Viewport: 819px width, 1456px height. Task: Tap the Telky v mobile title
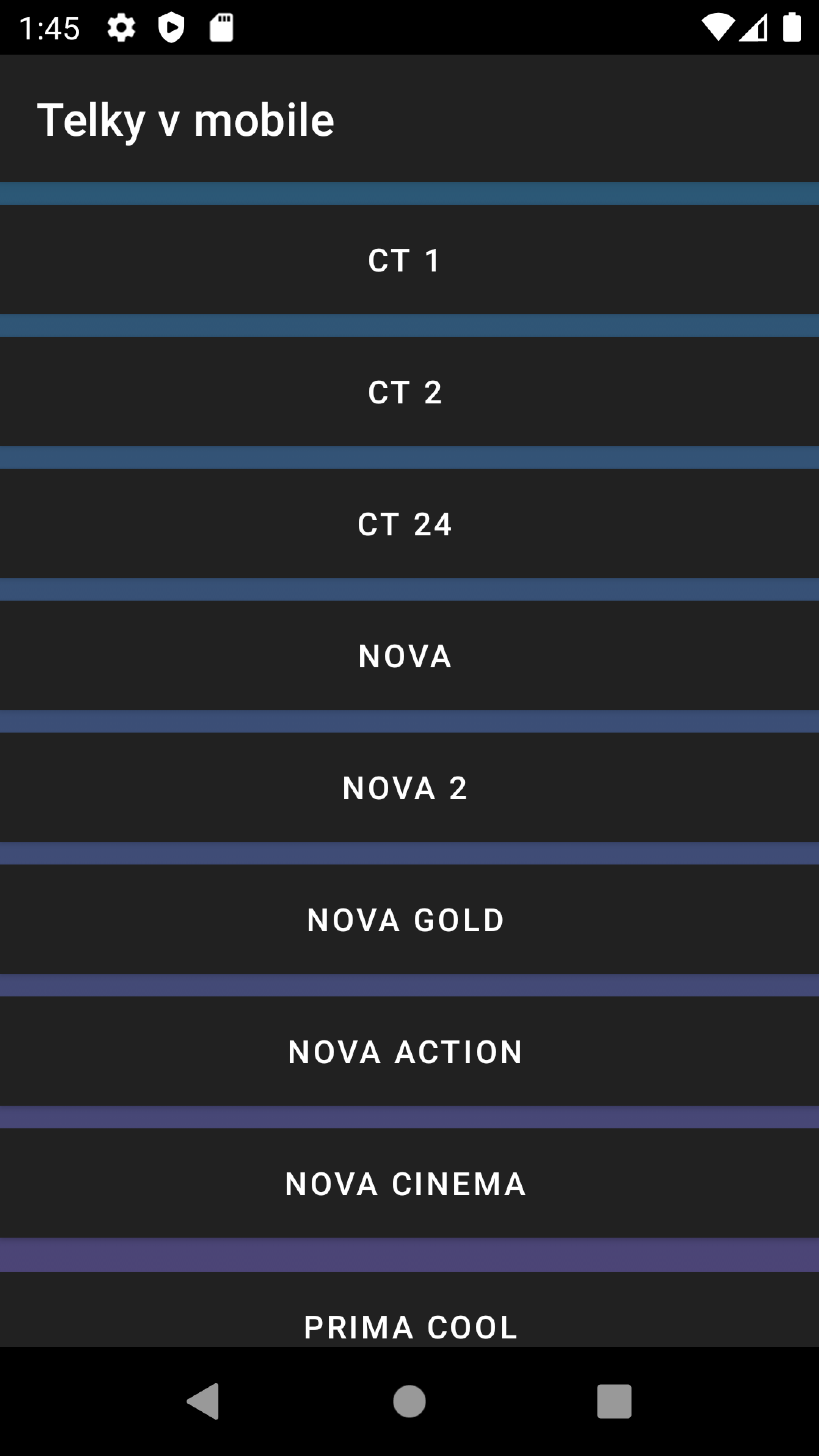click(185, 120)
